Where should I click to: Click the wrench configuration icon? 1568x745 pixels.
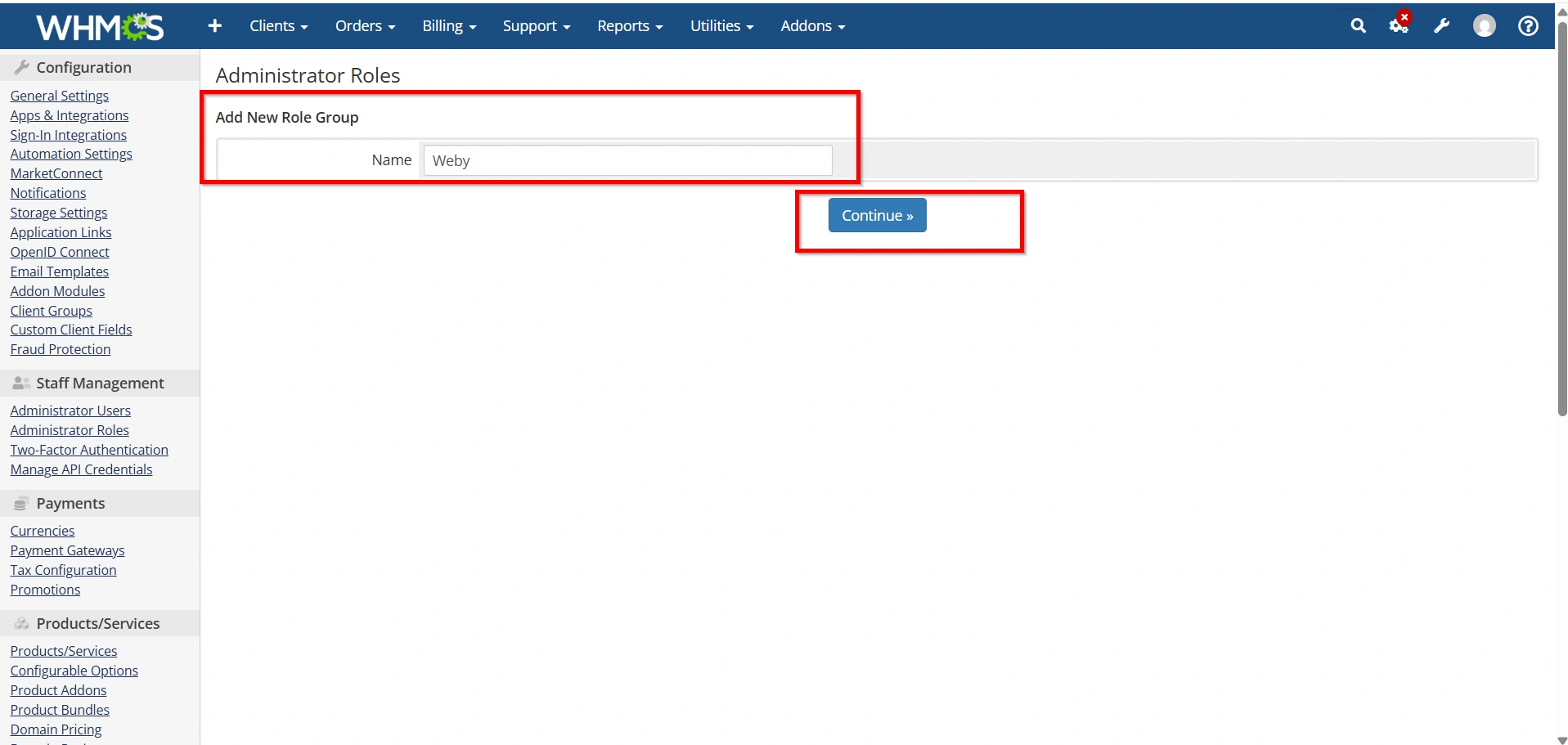tap(1442, 26)
